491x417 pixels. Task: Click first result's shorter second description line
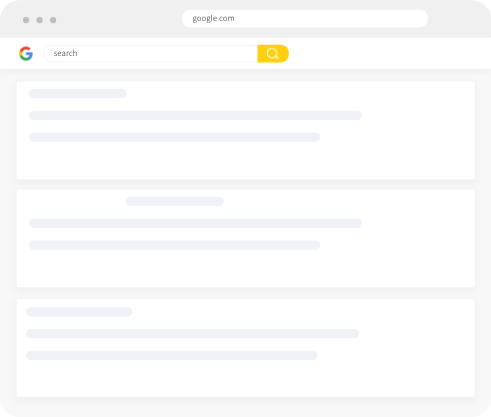[x=175, y=137]
